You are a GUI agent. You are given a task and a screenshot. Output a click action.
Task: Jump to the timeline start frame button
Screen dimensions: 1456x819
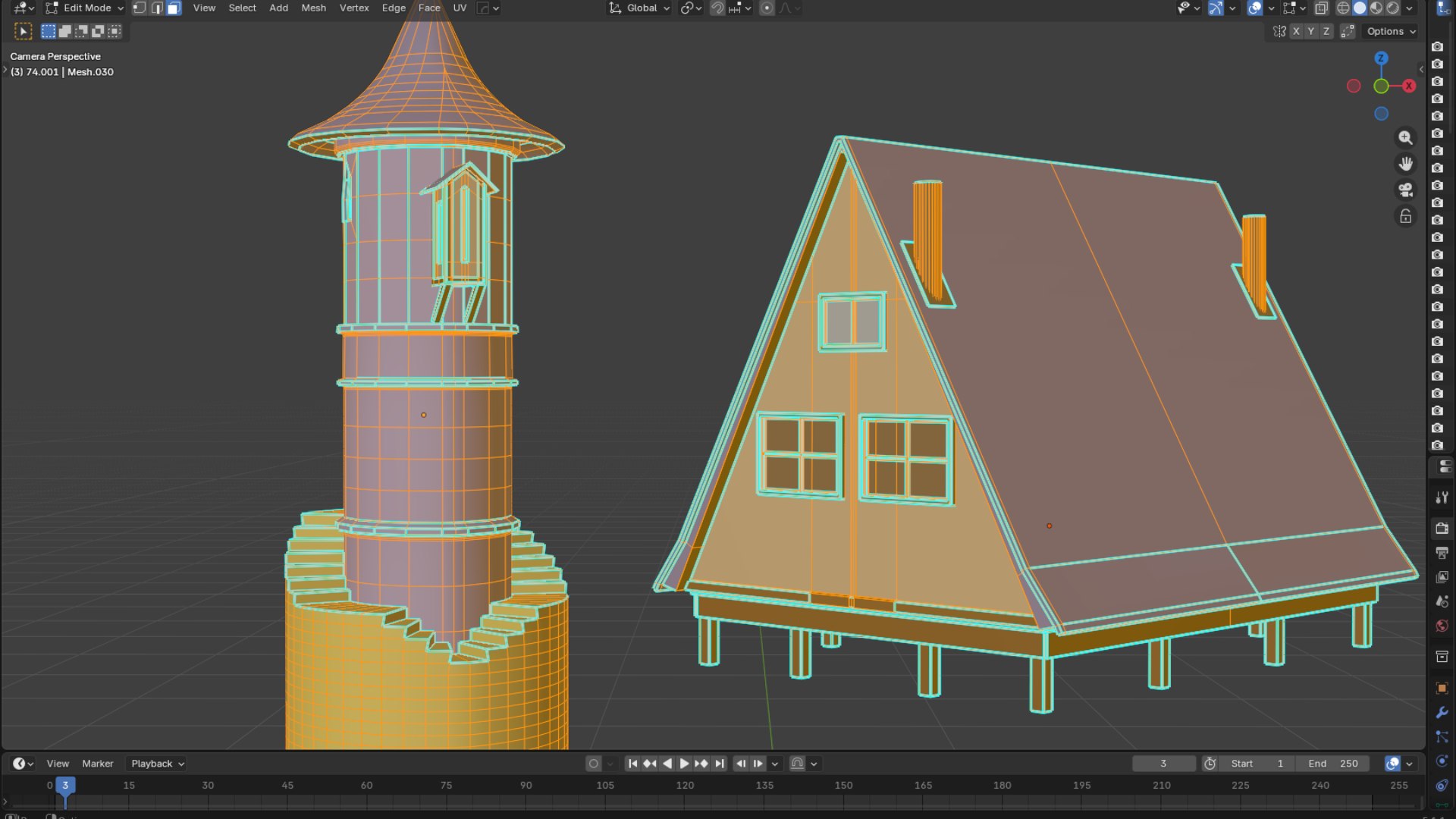[632, 764]
